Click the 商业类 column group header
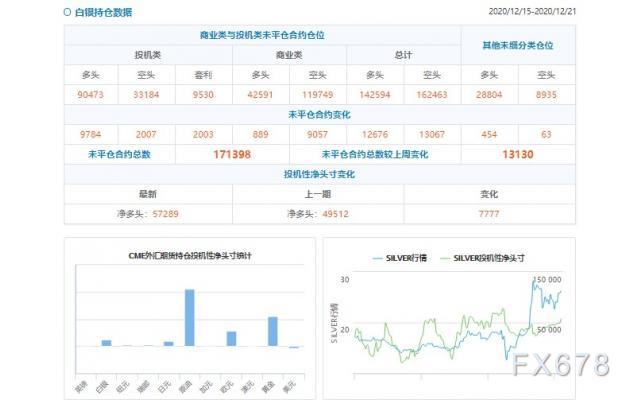Viewport: 640px width, 400px height. (289, 55)
